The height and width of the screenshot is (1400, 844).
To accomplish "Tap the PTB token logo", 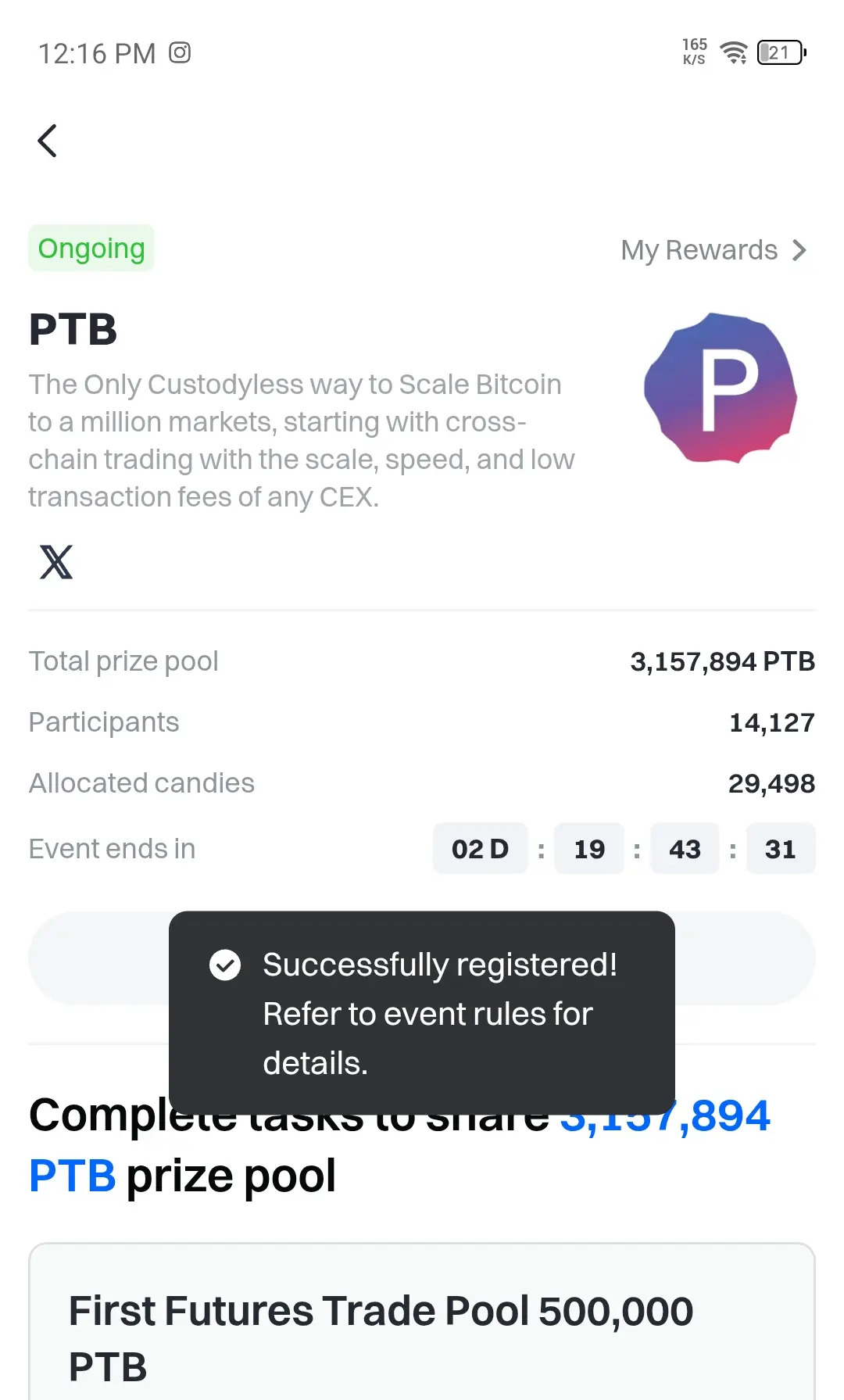I will tap(720, 388).
